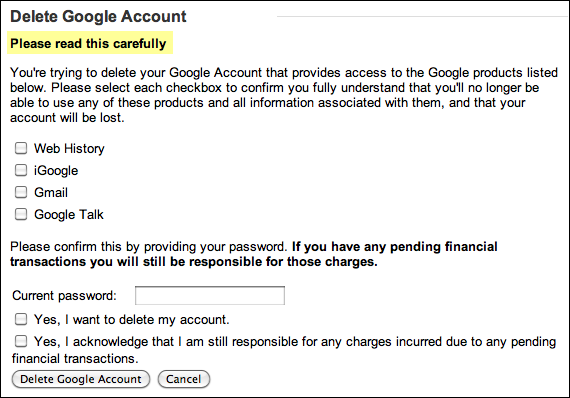Click the 'Web History' label text

pyautogui.click(x=69, y=149)
